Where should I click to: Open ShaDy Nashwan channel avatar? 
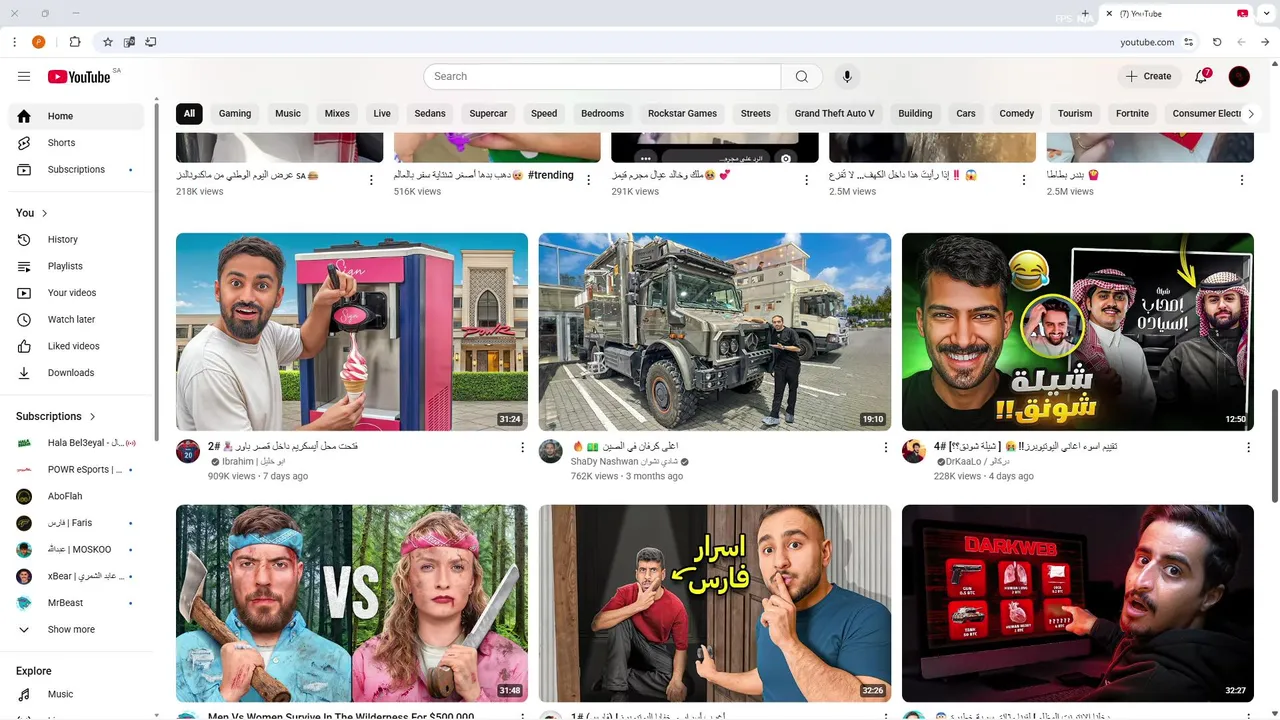click(x=551, y=451)
